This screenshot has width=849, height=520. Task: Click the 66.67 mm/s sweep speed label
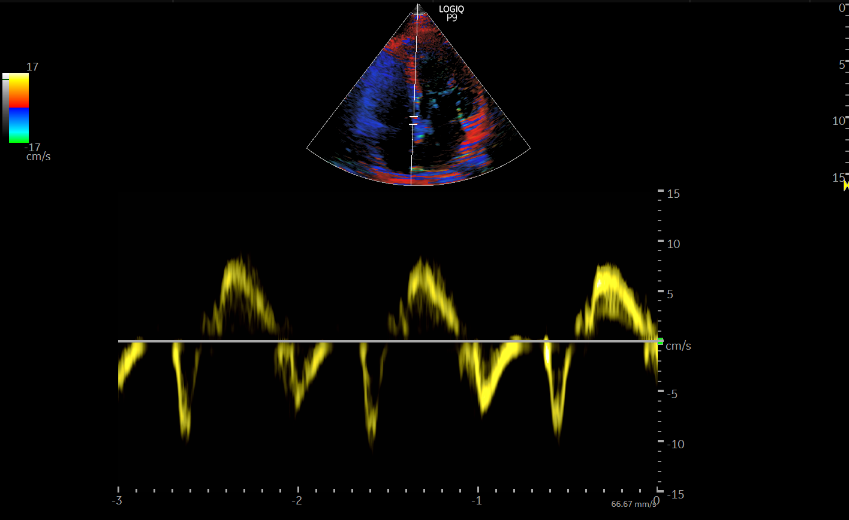pos(634,504)
